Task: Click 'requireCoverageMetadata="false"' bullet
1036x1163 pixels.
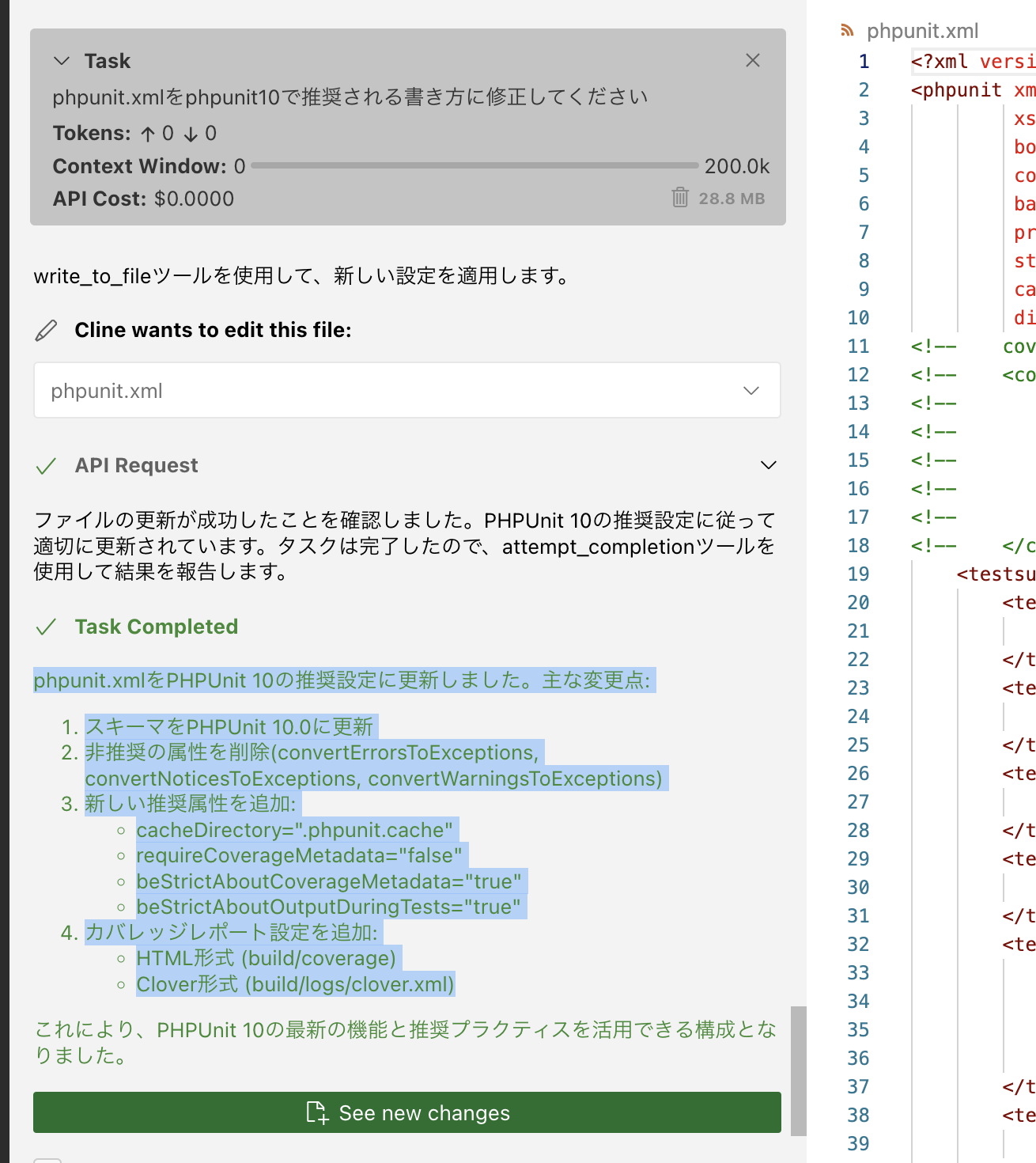Action: pos(300,855)
